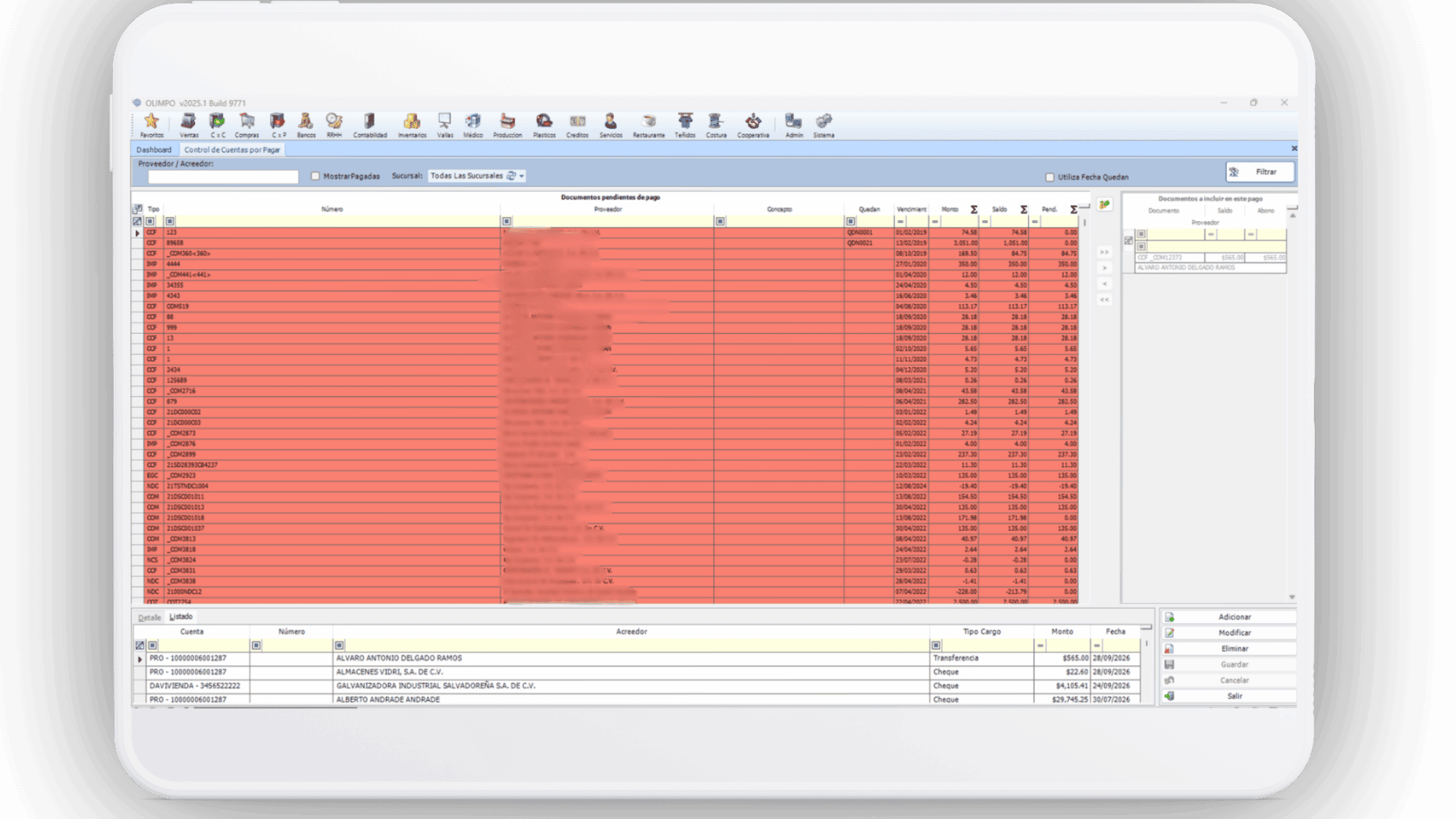
Task: Click the Eliminar button
Action: (x=1228, y=649)
